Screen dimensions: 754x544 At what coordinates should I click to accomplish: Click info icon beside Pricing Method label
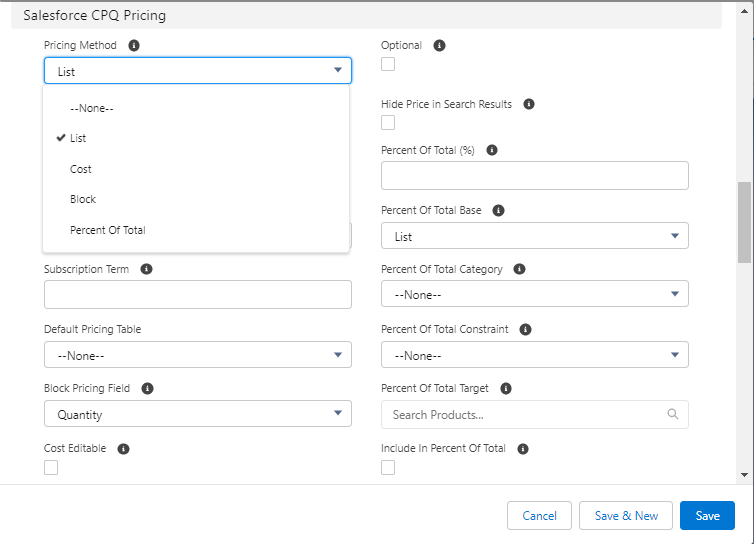[134, 46]
